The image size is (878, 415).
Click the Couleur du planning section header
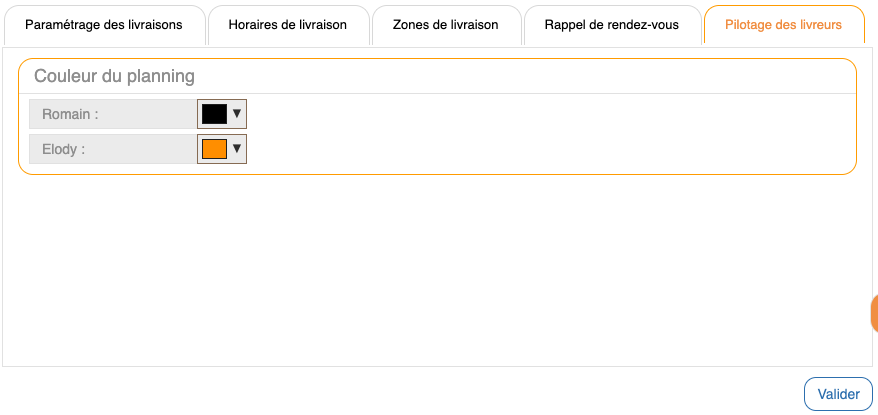pos(114,76)
